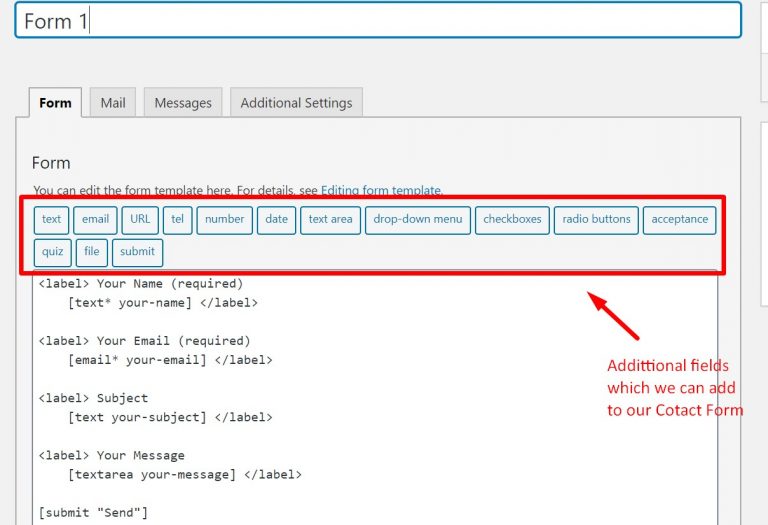Insert a tel field tag

click(177, 220)
